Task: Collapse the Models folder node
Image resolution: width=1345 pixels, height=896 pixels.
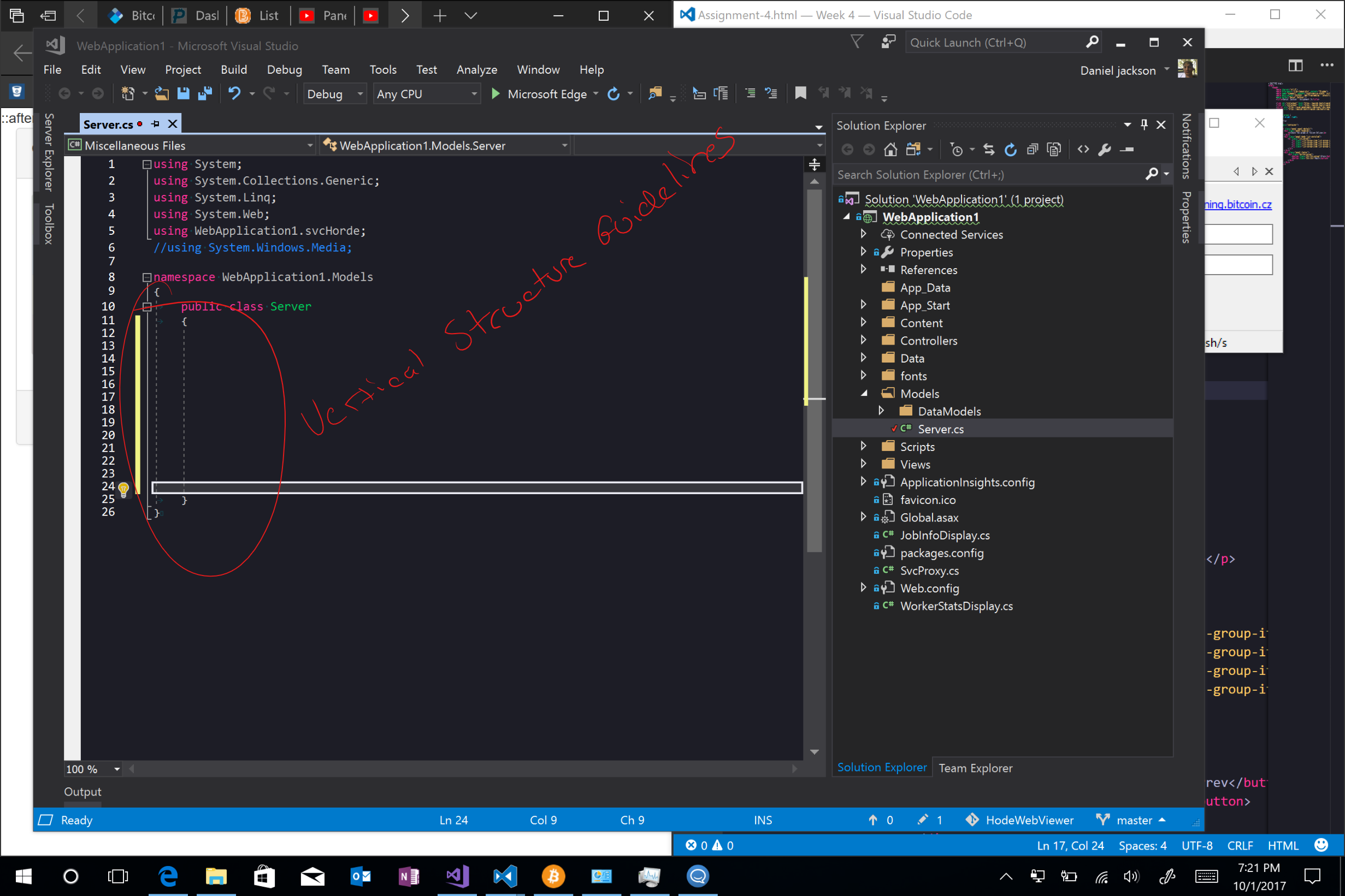Action: pyautogui.click(x=864, y=393)
